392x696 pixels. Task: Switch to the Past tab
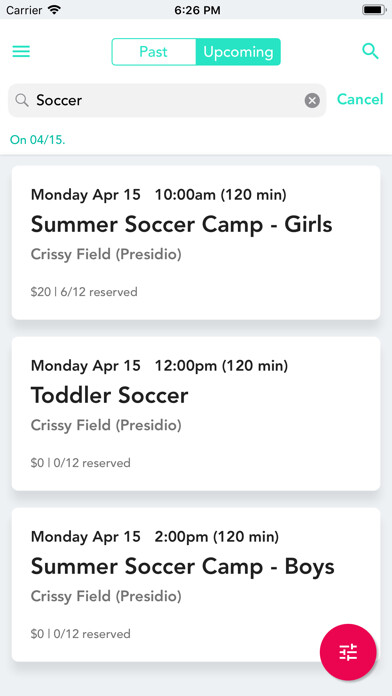click(154, 52)
